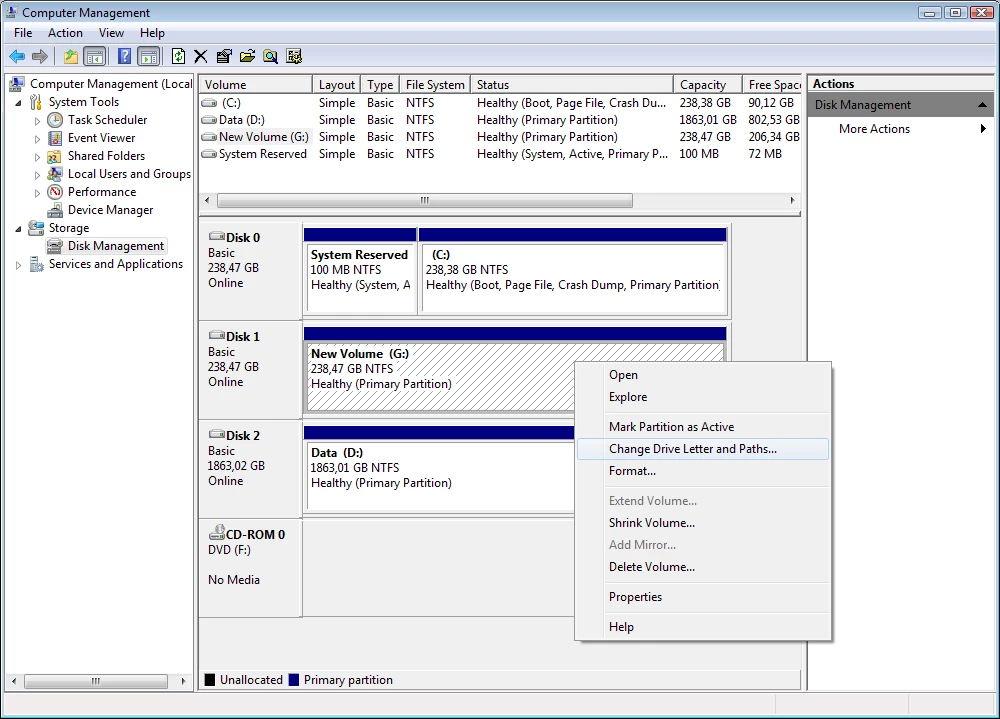This screenshot has height=719, width=1000.
Task: Click the Device Manager icon in tree
Action: [x=55, y=210]
